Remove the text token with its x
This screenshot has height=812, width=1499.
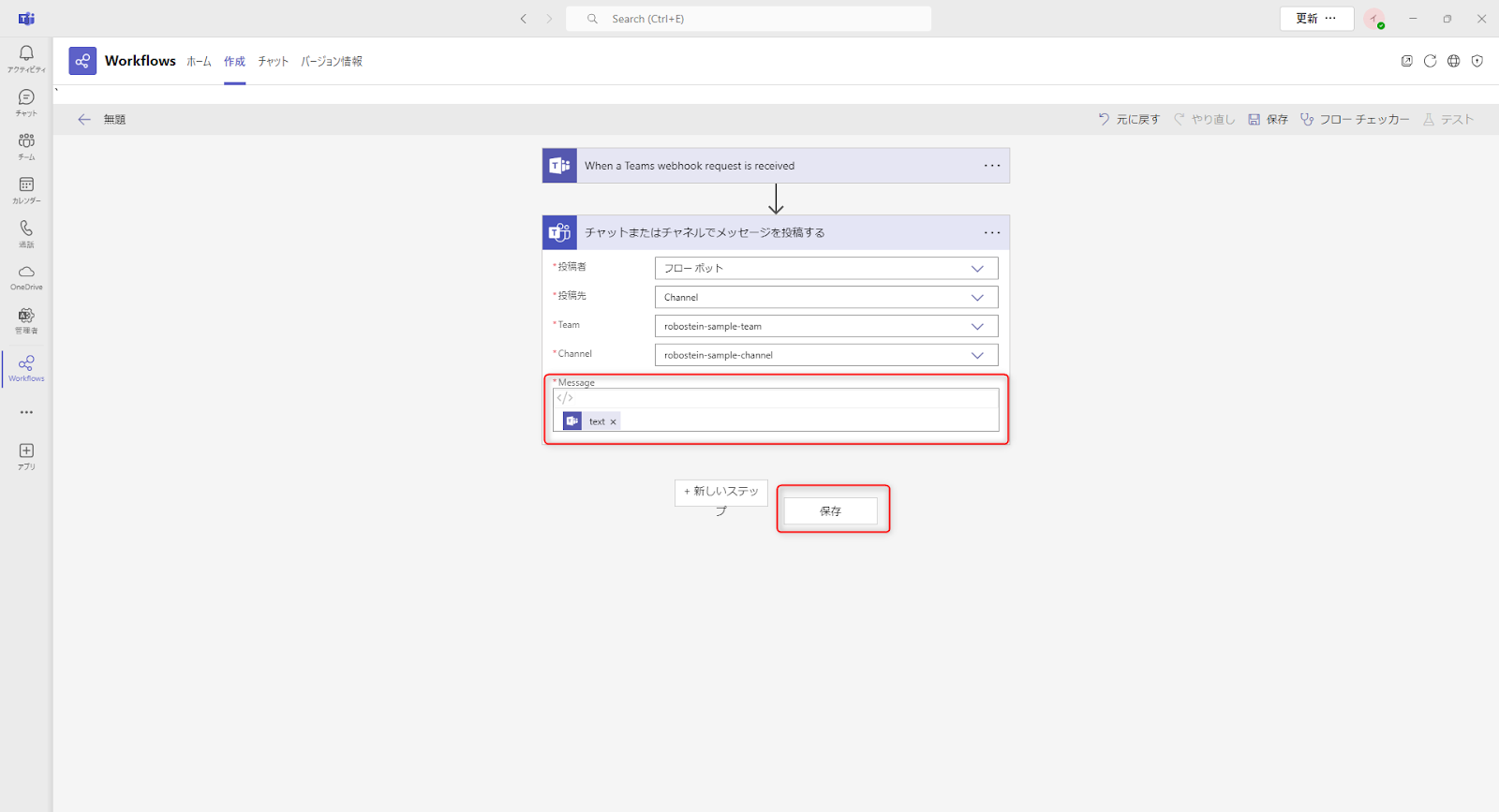(614, 422)
